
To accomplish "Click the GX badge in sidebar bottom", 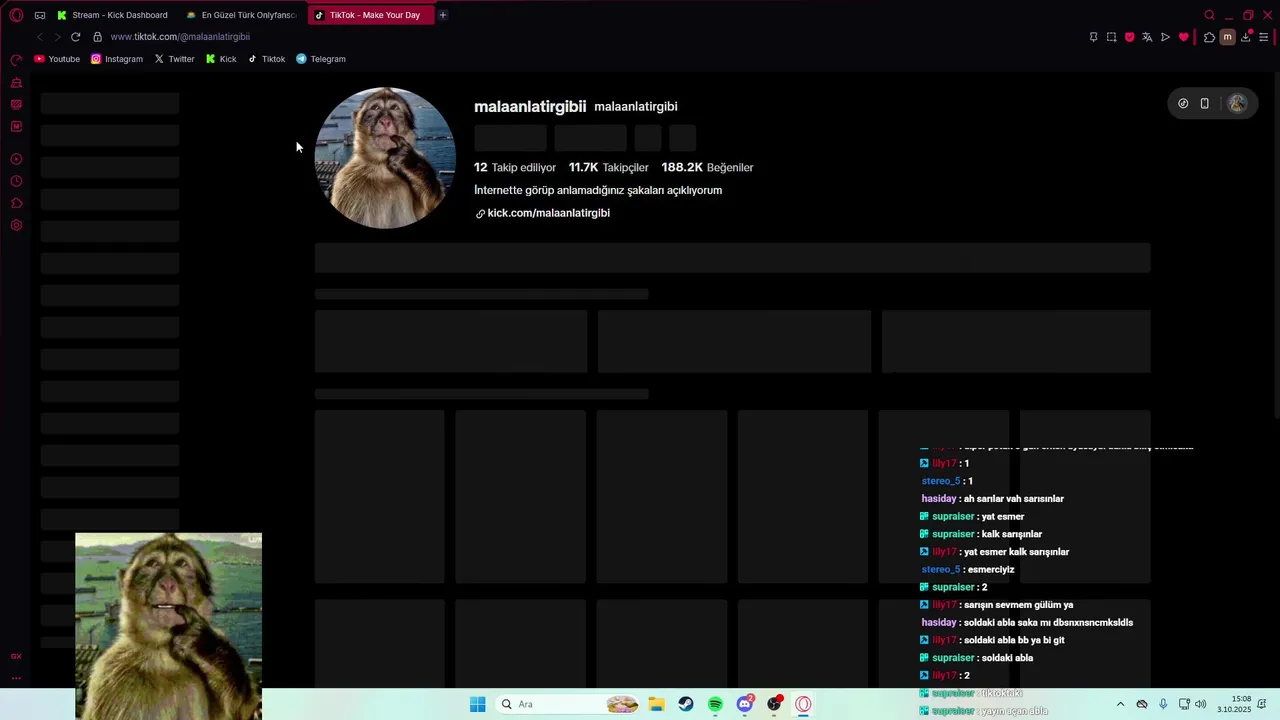I will [16, 656].
